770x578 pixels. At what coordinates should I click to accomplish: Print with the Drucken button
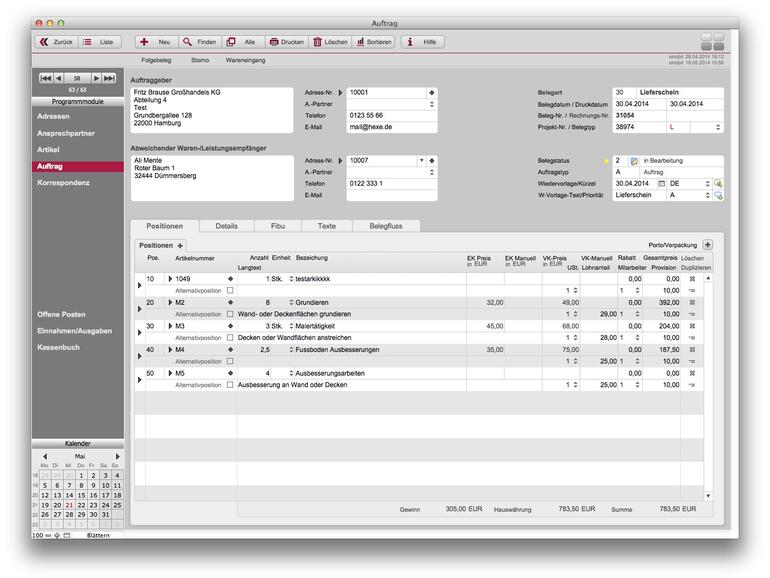tap(287, 42)
